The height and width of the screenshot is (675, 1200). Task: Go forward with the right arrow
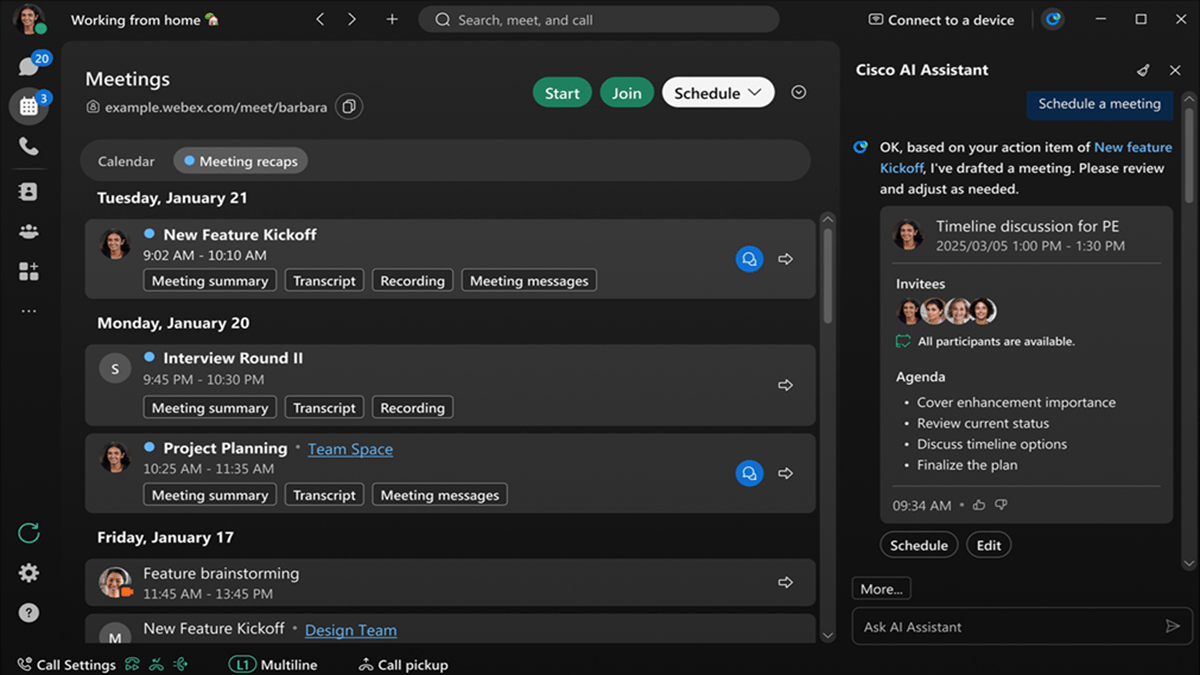pos(352,19)
